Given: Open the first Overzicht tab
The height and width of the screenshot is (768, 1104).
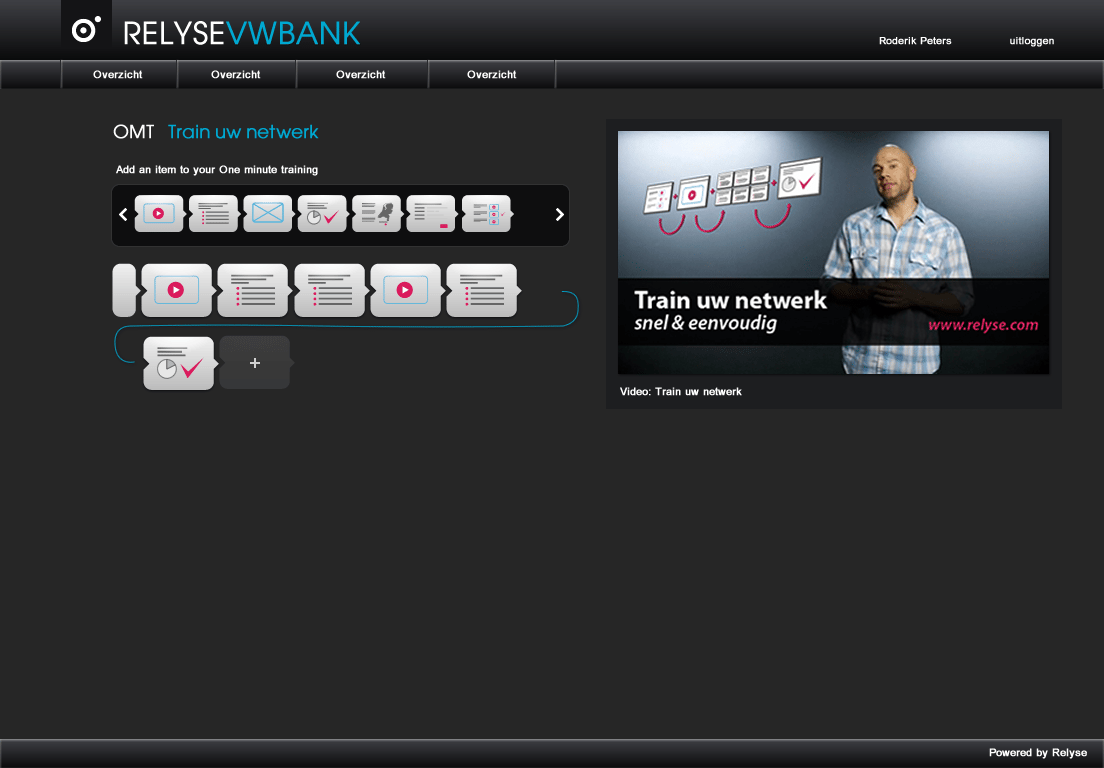Looking at the screenshot, I should click(118, 75).
